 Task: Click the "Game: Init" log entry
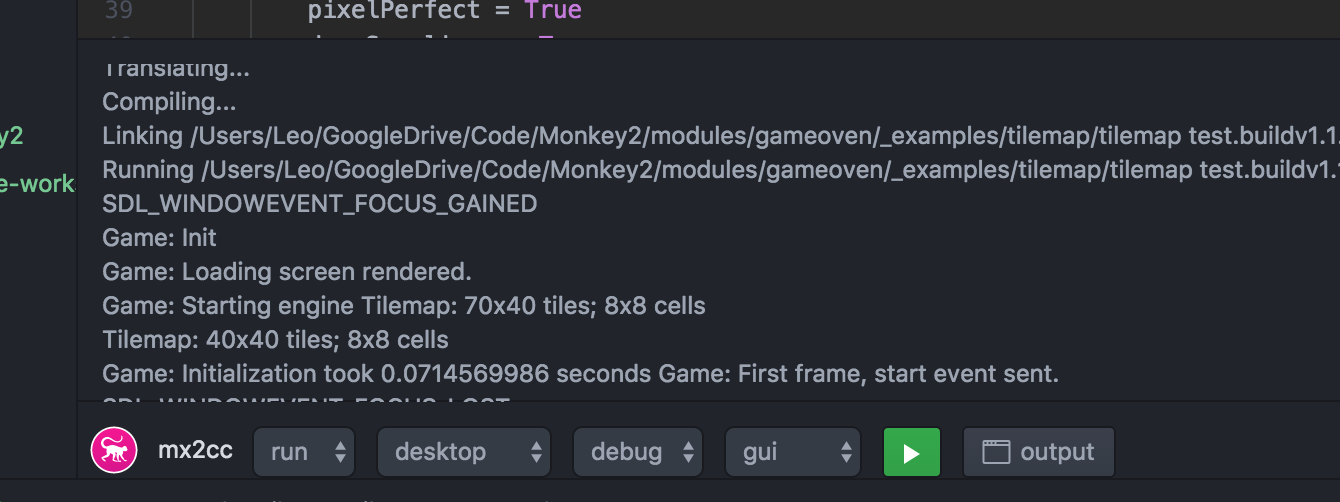(159, 238)
